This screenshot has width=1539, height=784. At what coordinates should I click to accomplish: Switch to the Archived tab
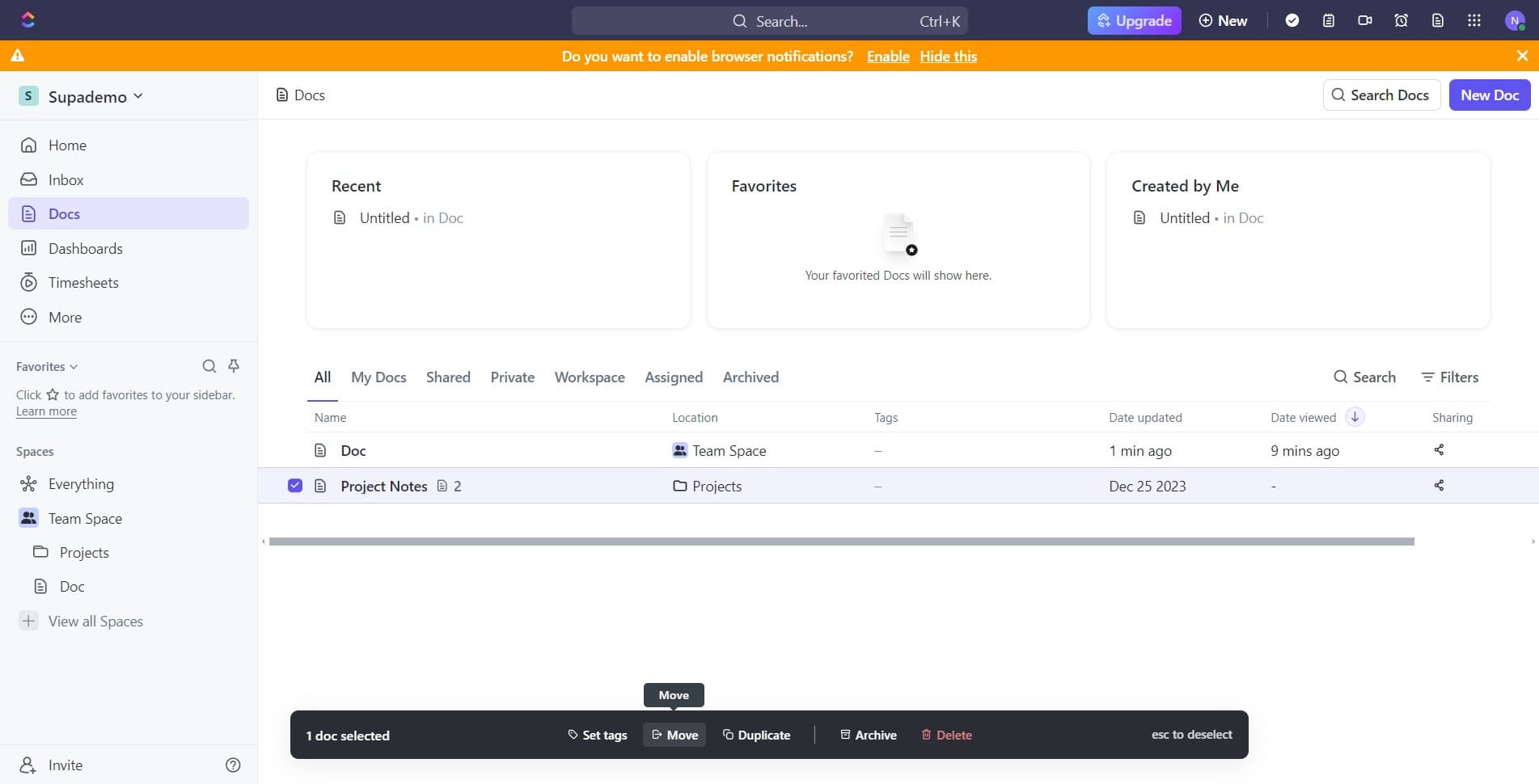pos(750,377)
